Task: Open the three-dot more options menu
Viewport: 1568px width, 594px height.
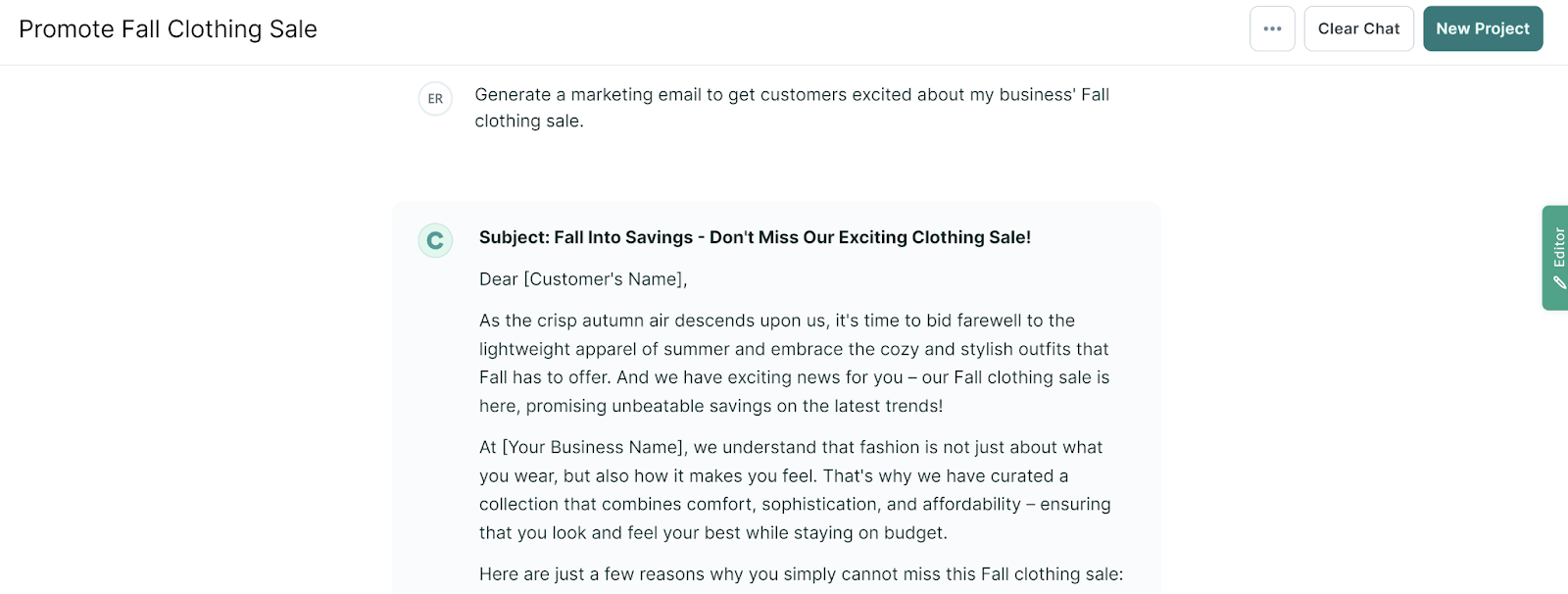Action: click(x=1272, y=28)
